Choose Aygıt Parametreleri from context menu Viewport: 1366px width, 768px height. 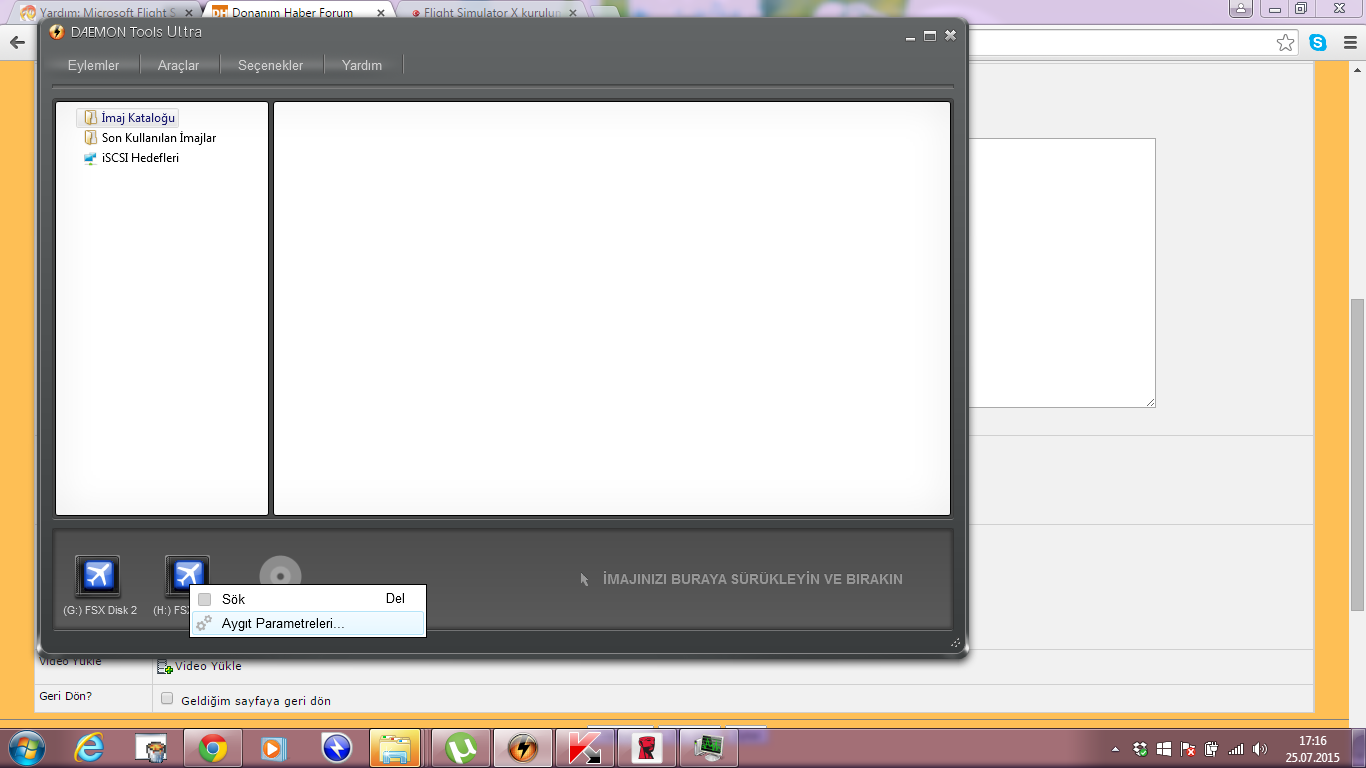[x=308, y=624]
